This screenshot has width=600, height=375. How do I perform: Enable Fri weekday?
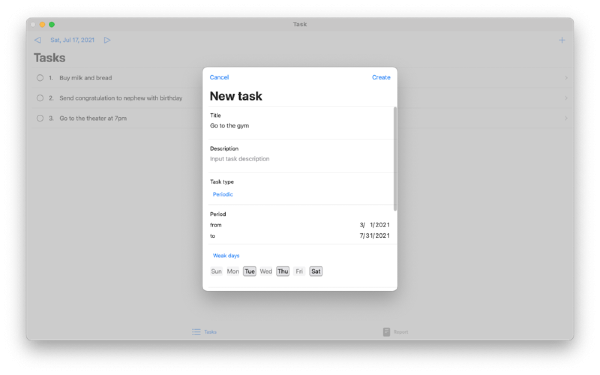point(299,271)
